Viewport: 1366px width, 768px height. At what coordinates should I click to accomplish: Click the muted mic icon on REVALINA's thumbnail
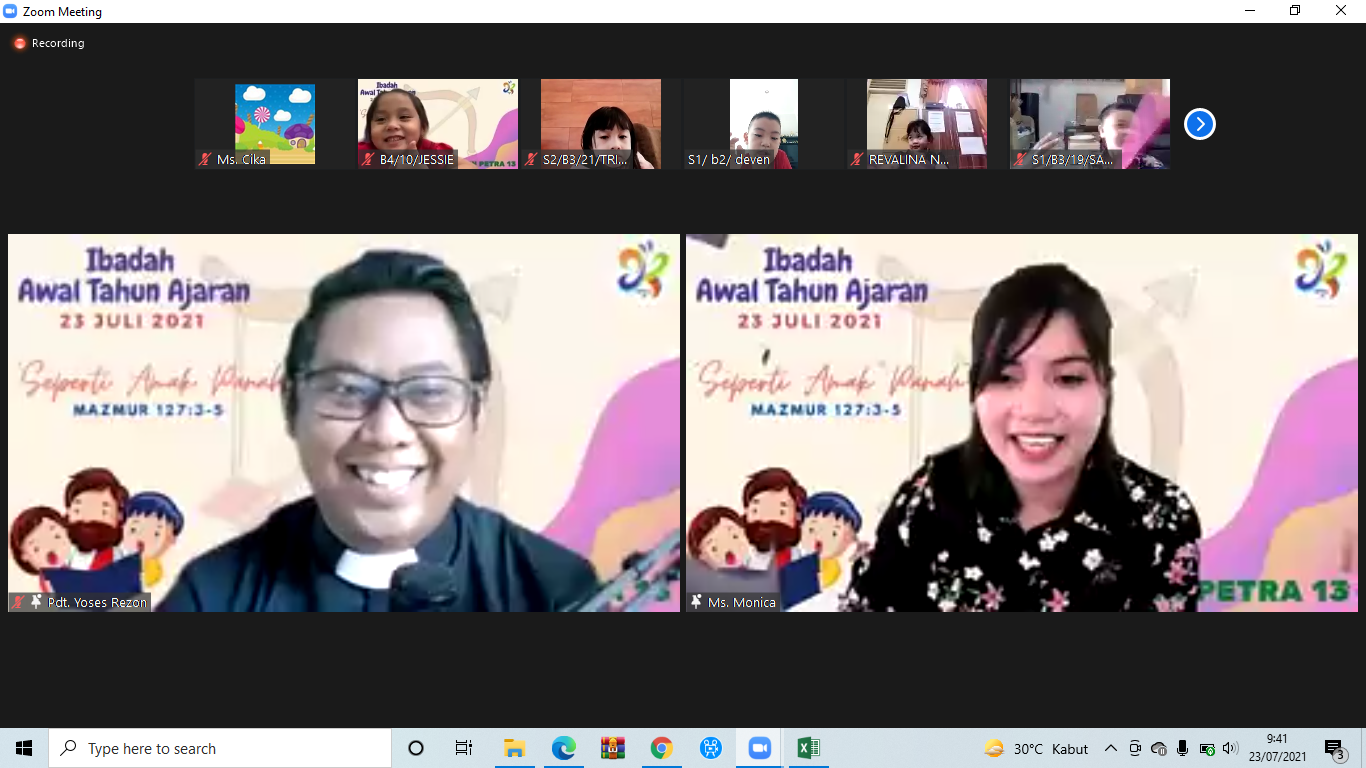[857, 159]
